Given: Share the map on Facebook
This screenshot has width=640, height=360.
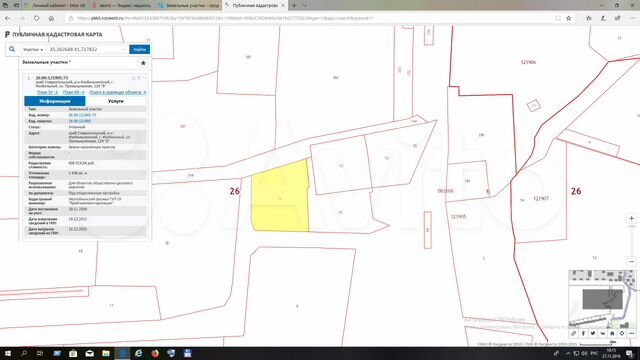Looking at the screenshot, I should point(583,333).
